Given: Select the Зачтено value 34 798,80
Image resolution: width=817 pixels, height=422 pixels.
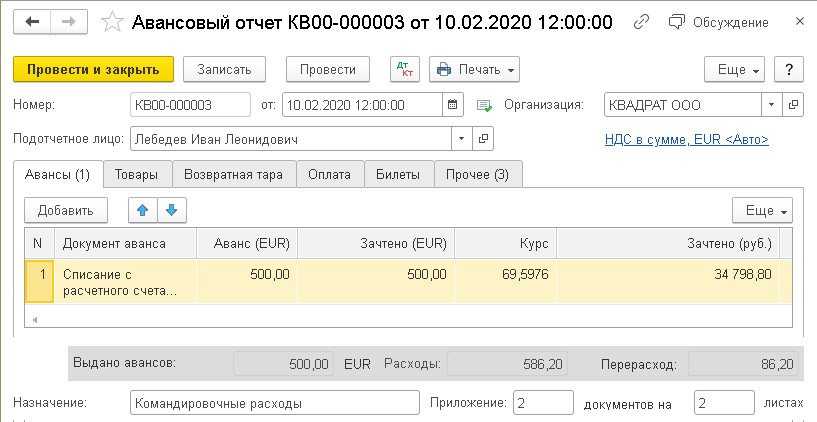Looking at the screenshot, I should click(x=668, y=281).
